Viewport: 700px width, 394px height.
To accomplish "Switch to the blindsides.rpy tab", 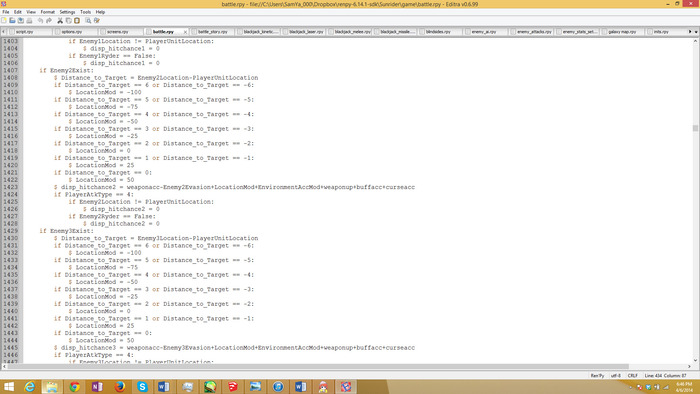I will 441,32.
